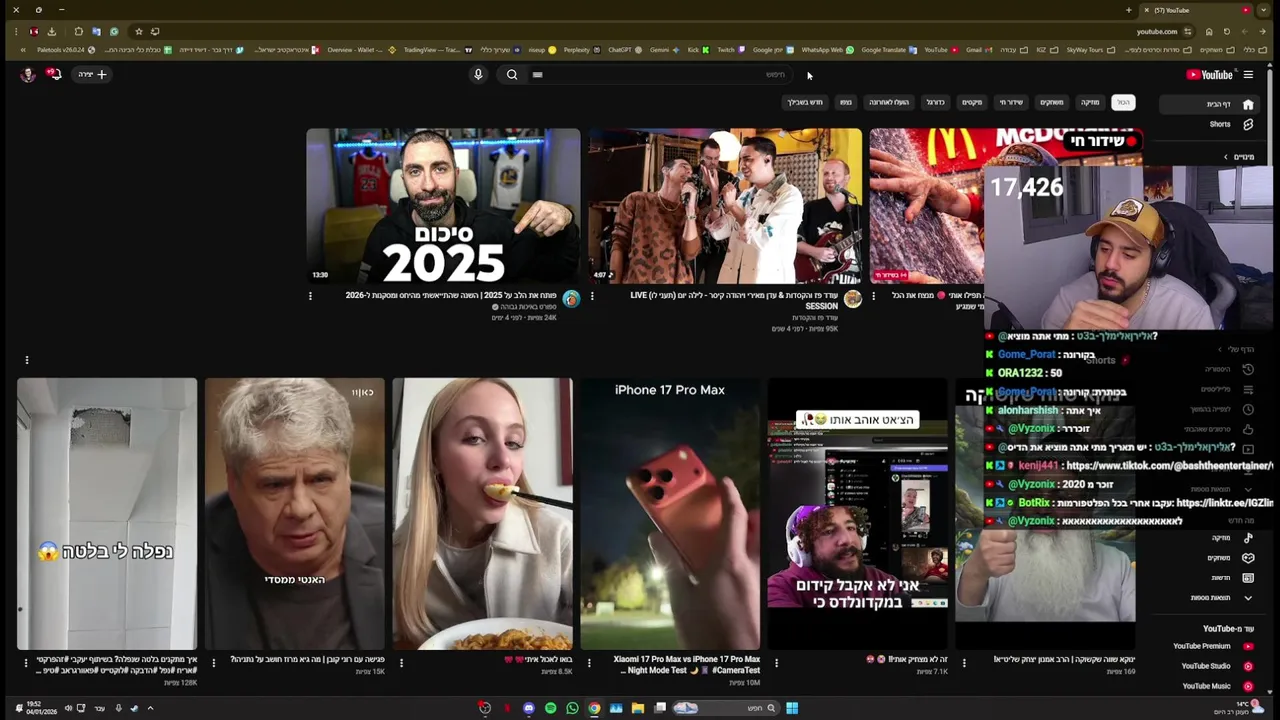Open YouTube Music in sidebar
1280x720 pixels.
[1215, 686]
